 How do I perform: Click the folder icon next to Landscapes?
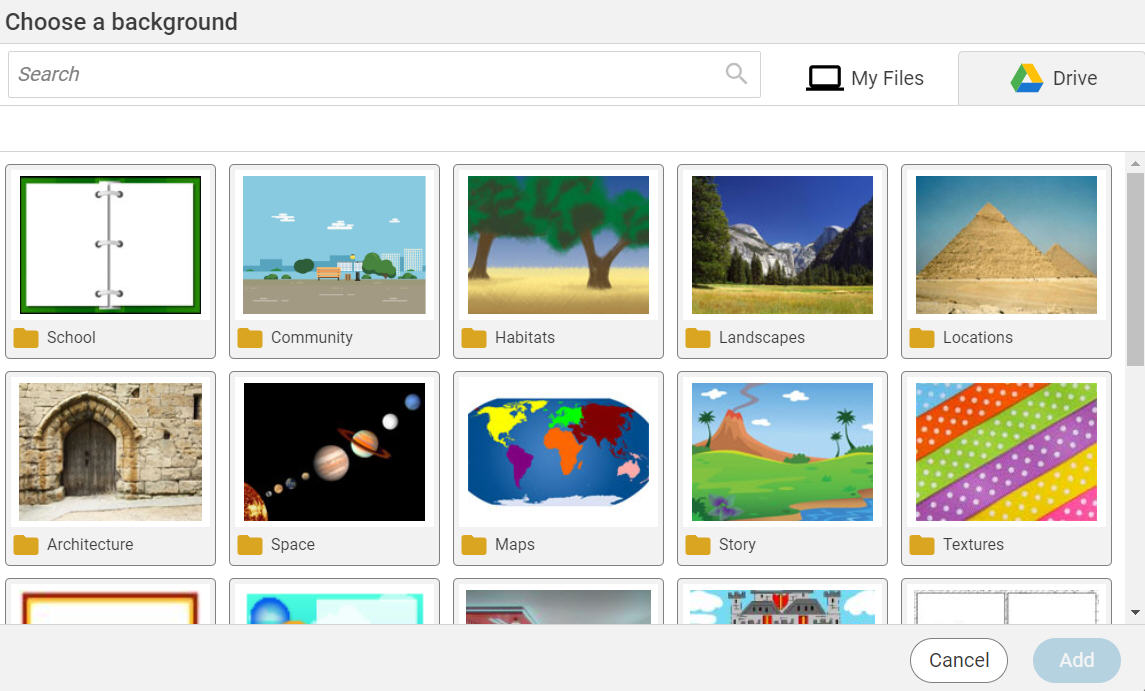pos(699,338)
